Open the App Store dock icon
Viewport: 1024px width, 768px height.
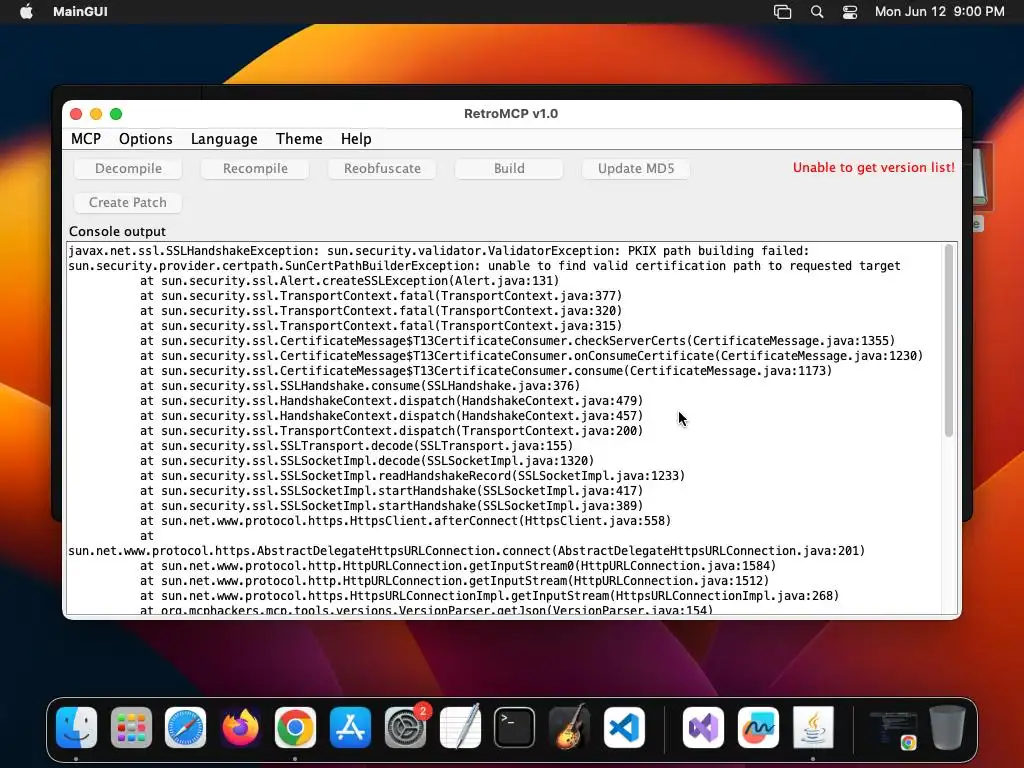(350, 727)
